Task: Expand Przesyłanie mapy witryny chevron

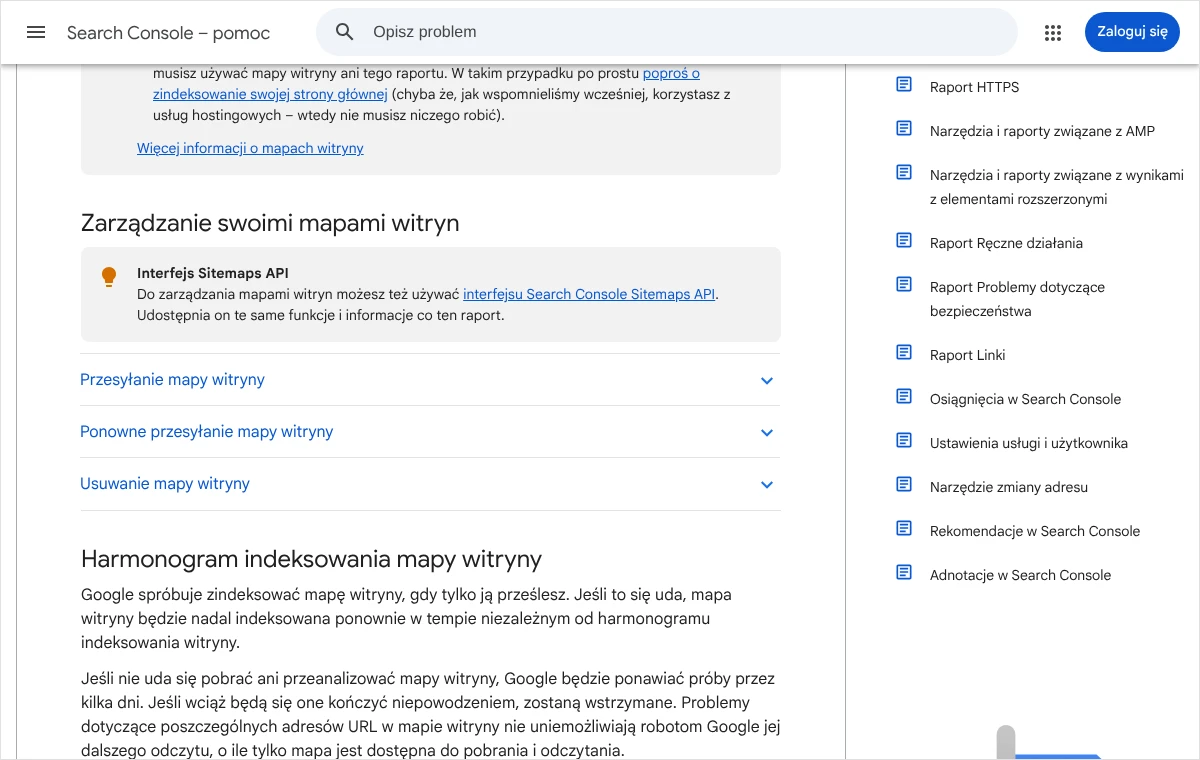Action: (767, 381)
